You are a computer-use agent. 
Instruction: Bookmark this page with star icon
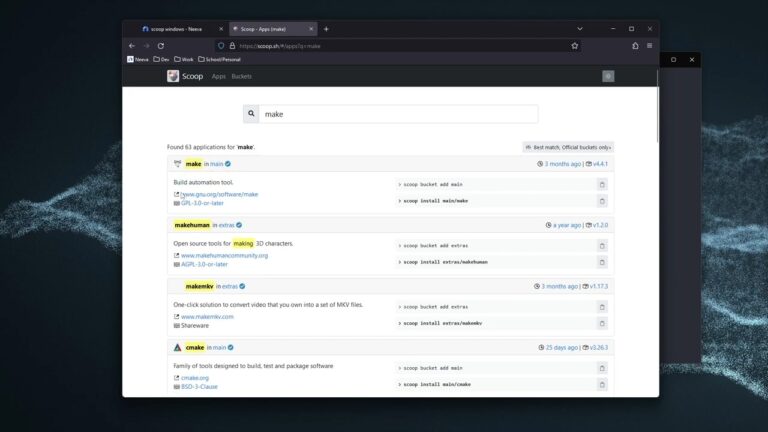[575, 46]
